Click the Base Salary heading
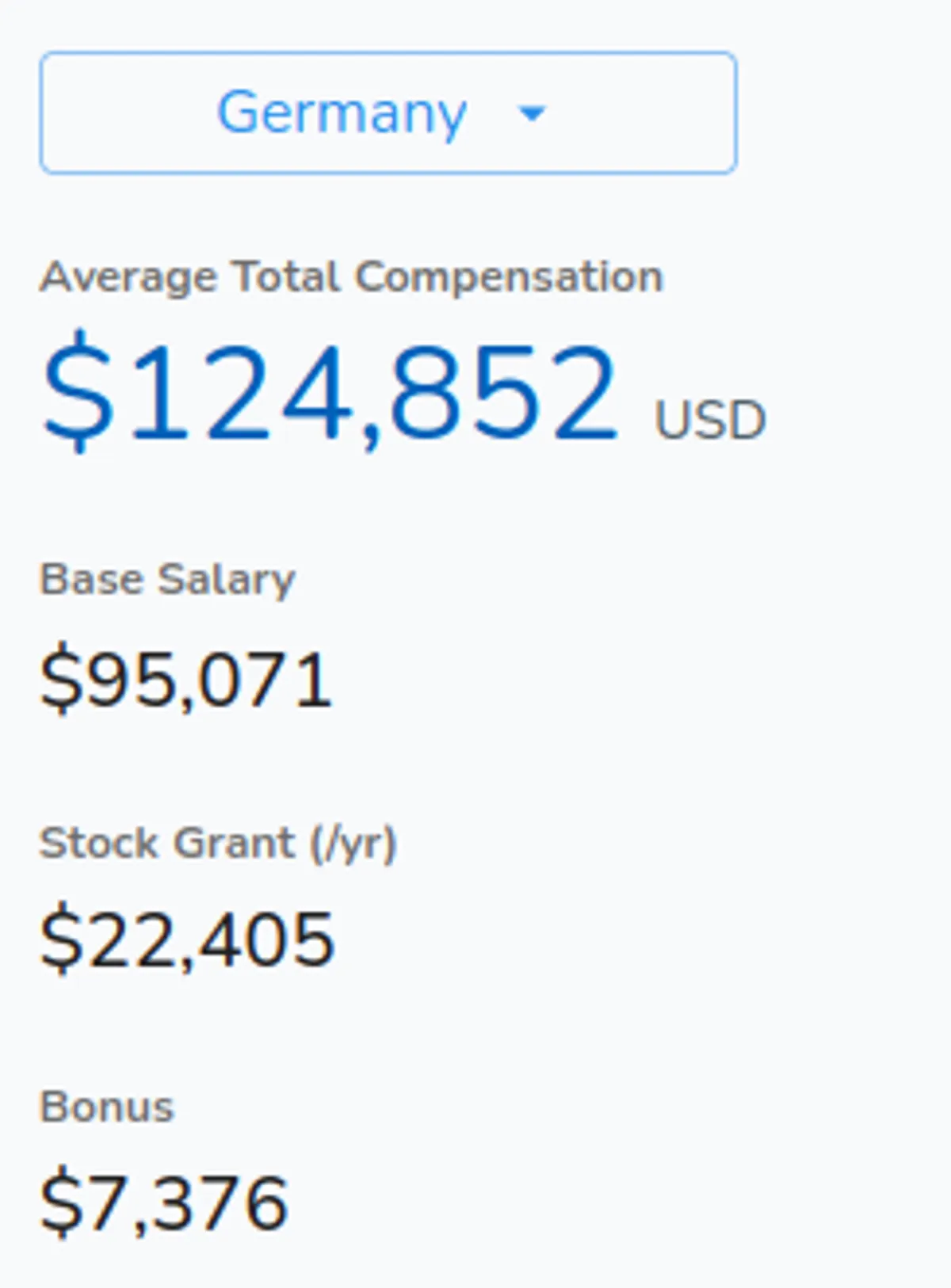 pyautogui.click(x=167, y=579)
